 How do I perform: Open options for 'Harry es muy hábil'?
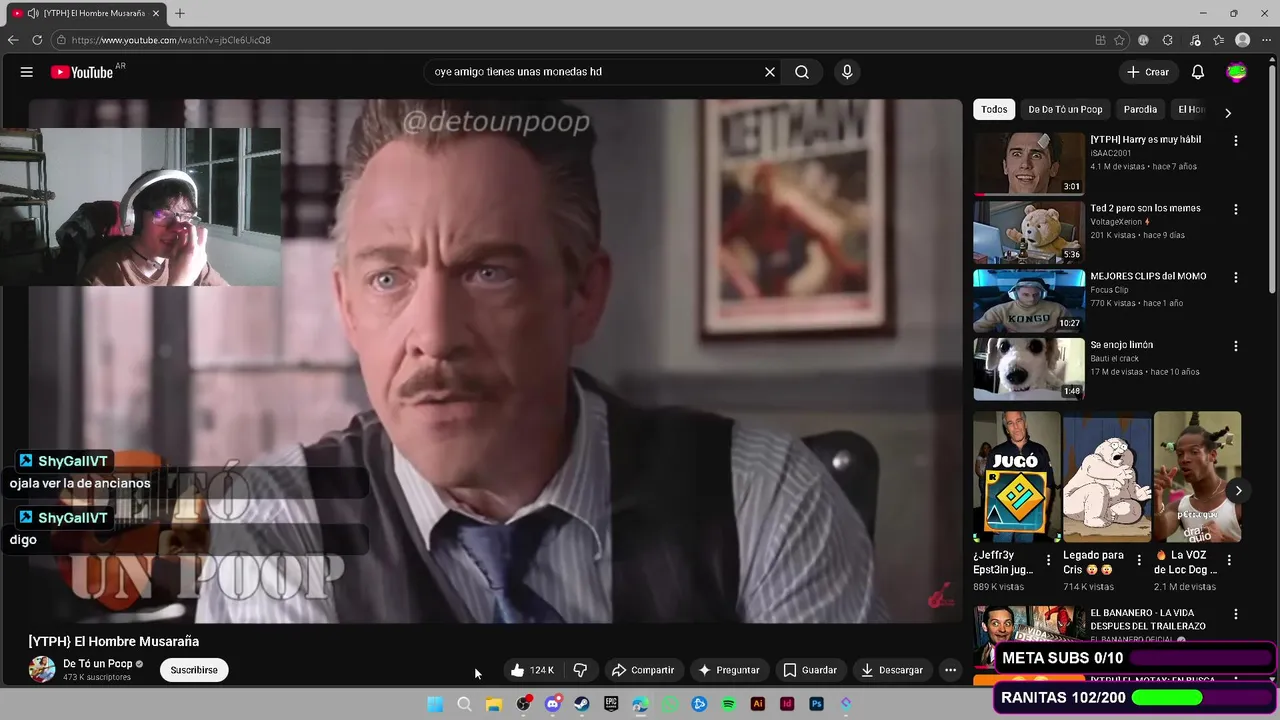pos(1236,141)
